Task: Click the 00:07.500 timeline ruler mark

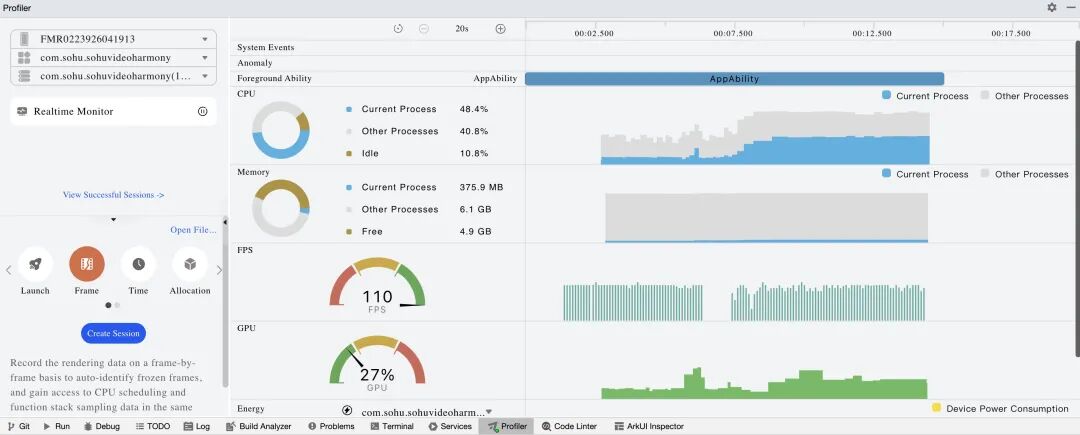Action: coord(733,33)
